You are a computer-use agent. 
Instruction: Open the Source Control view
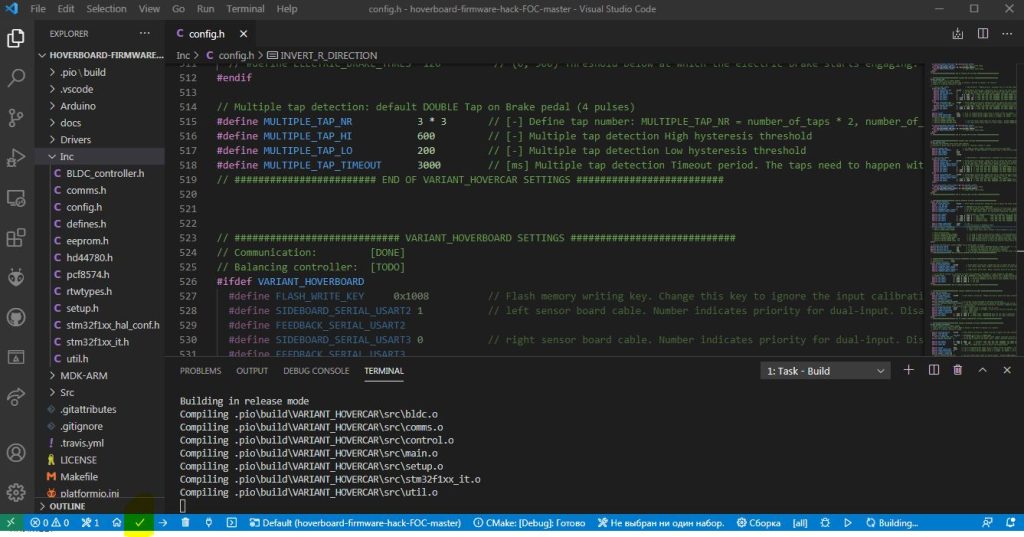(16, 117)
